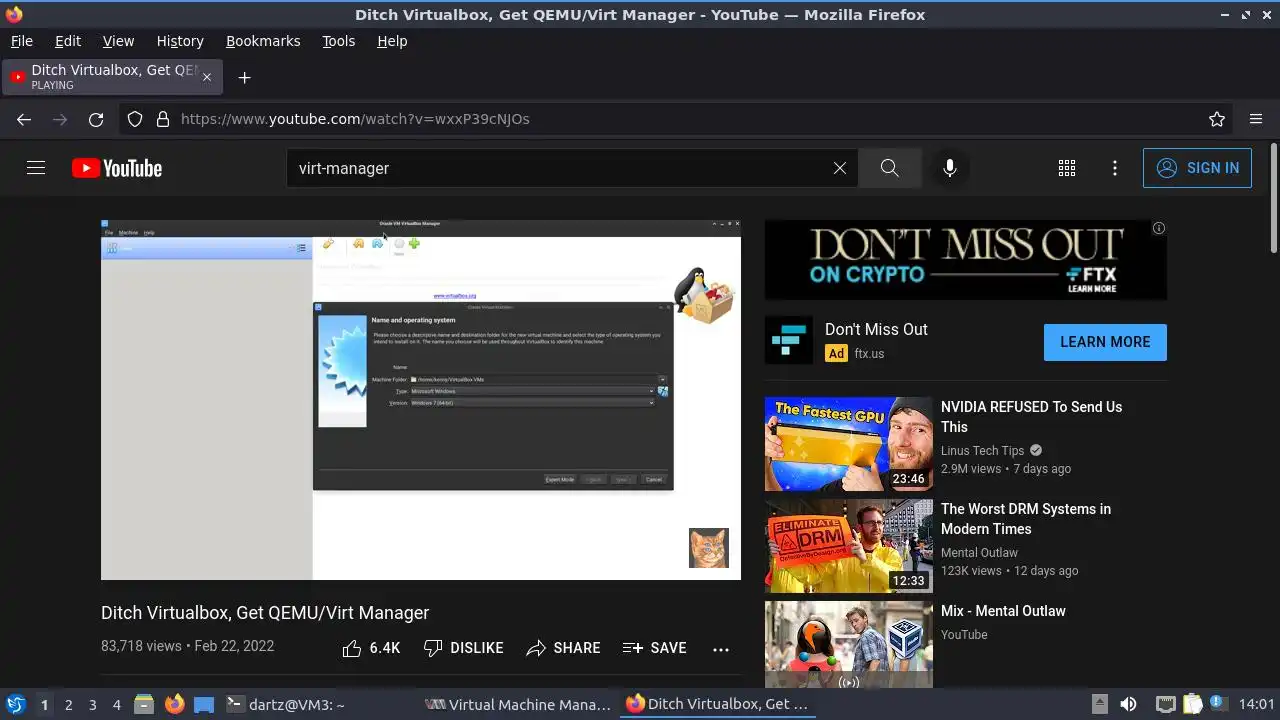Click the video player area

pos(421,400)
